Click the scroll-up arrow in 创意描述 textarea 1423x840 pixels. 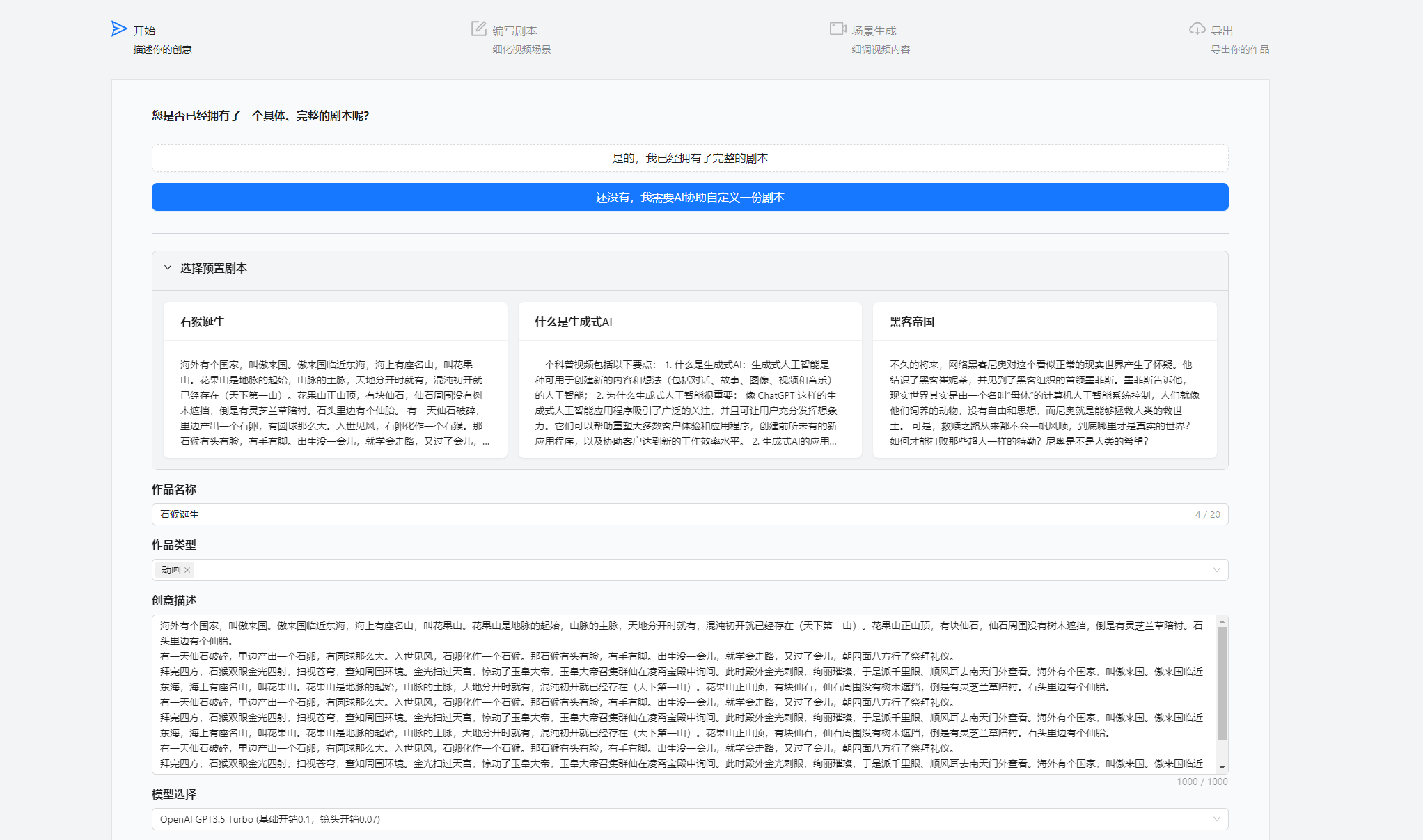(1222, 622)
